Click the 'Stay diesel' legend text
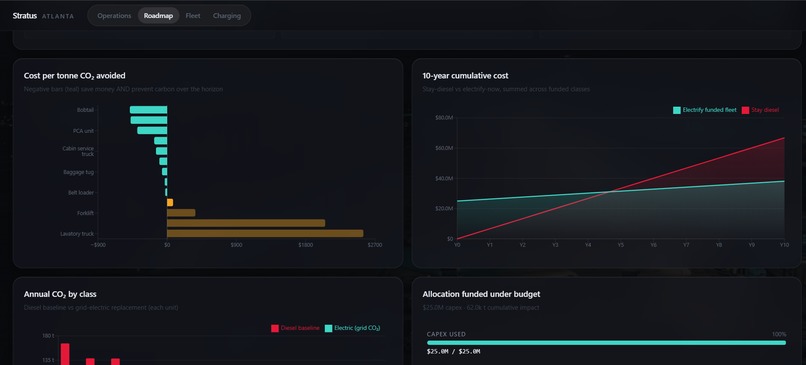The height and width of the screenshot is (365, 806). click(765, 110)
